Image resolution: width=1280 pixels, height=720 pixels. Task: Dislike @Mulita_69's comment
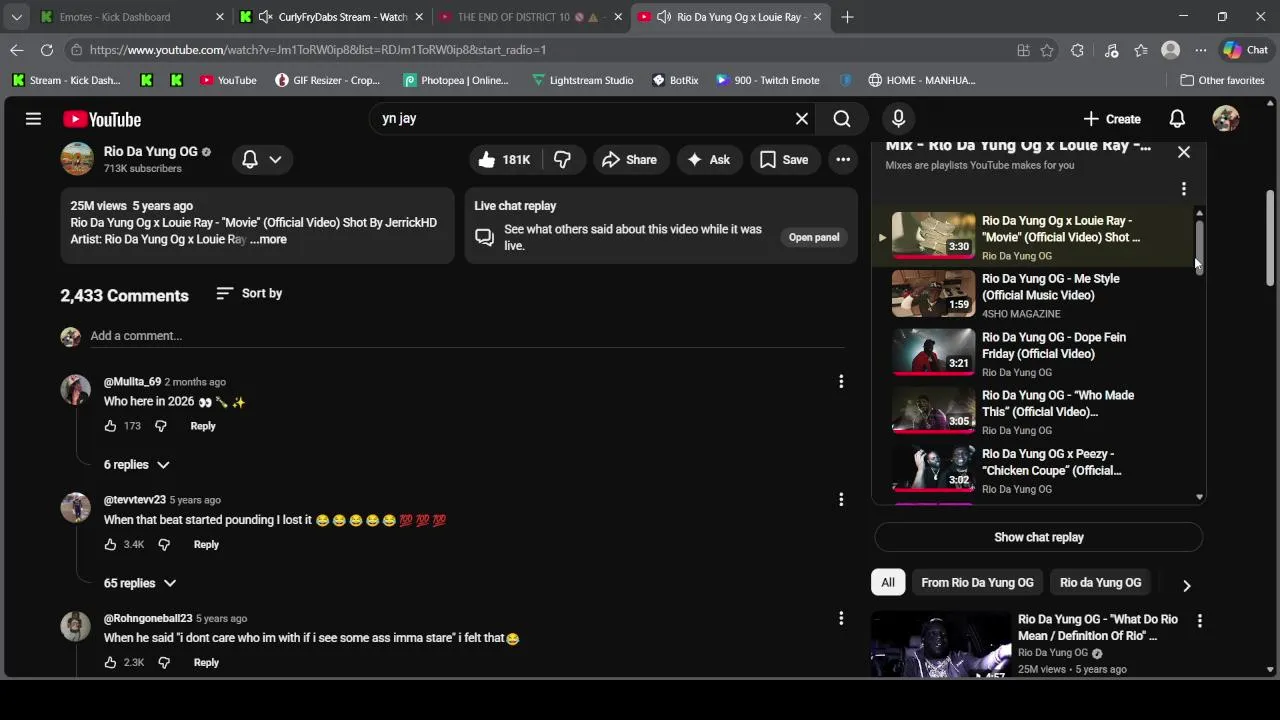coord(160,426)
